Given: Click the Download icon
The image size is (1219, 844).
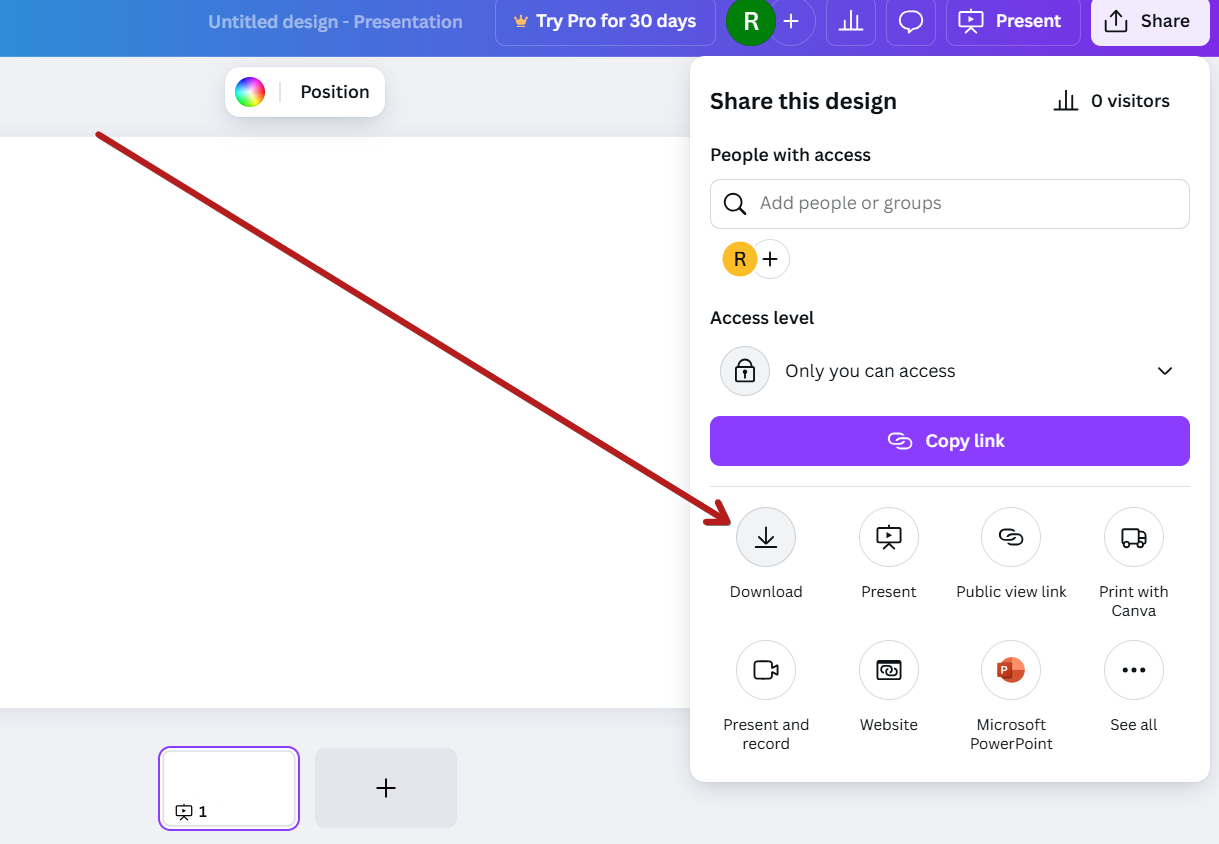Looking at the screenshot, I should click(766, 537).
